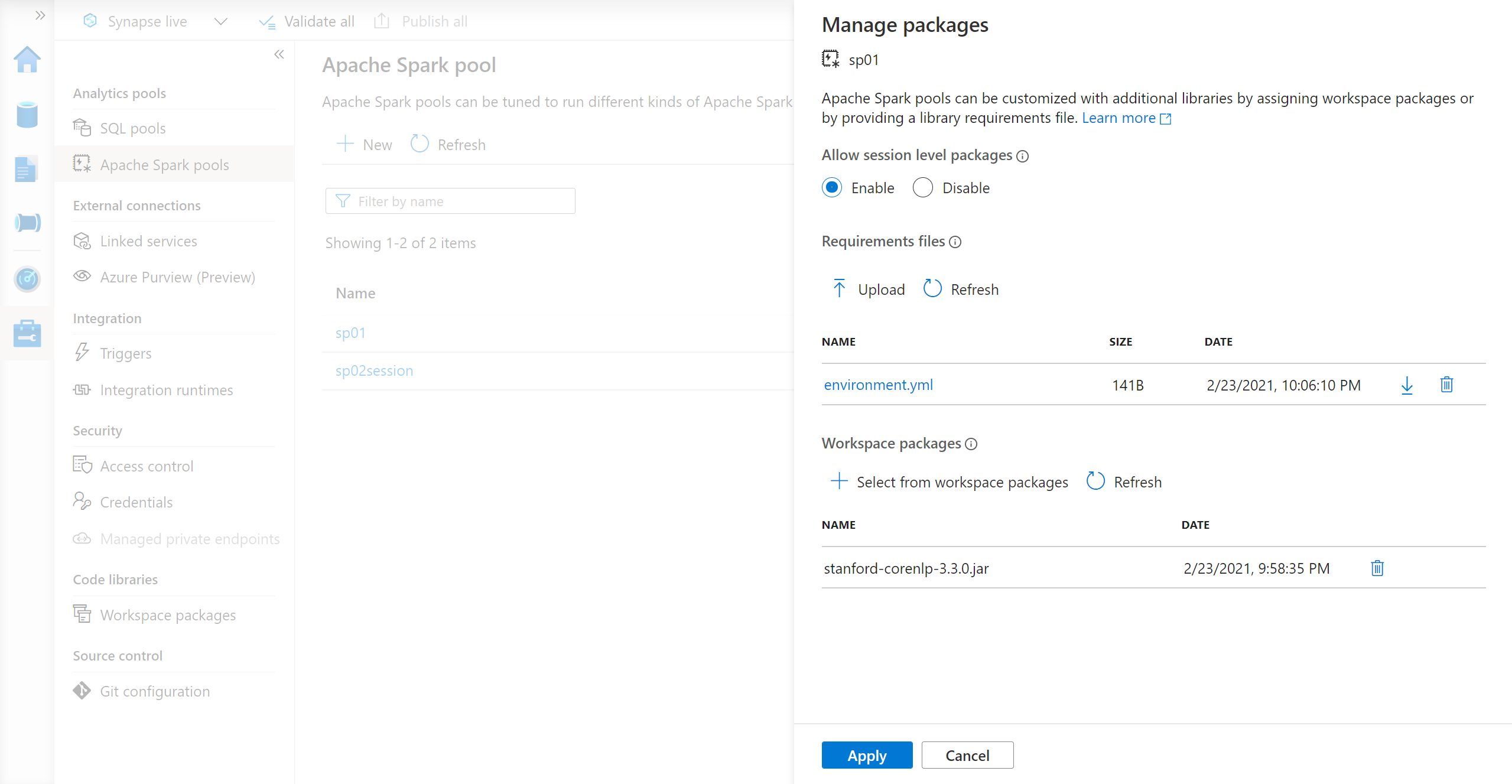Viewport: 1512px width, 784px height.
Task: Click the Filter by name field
Action: coord(450,201)
